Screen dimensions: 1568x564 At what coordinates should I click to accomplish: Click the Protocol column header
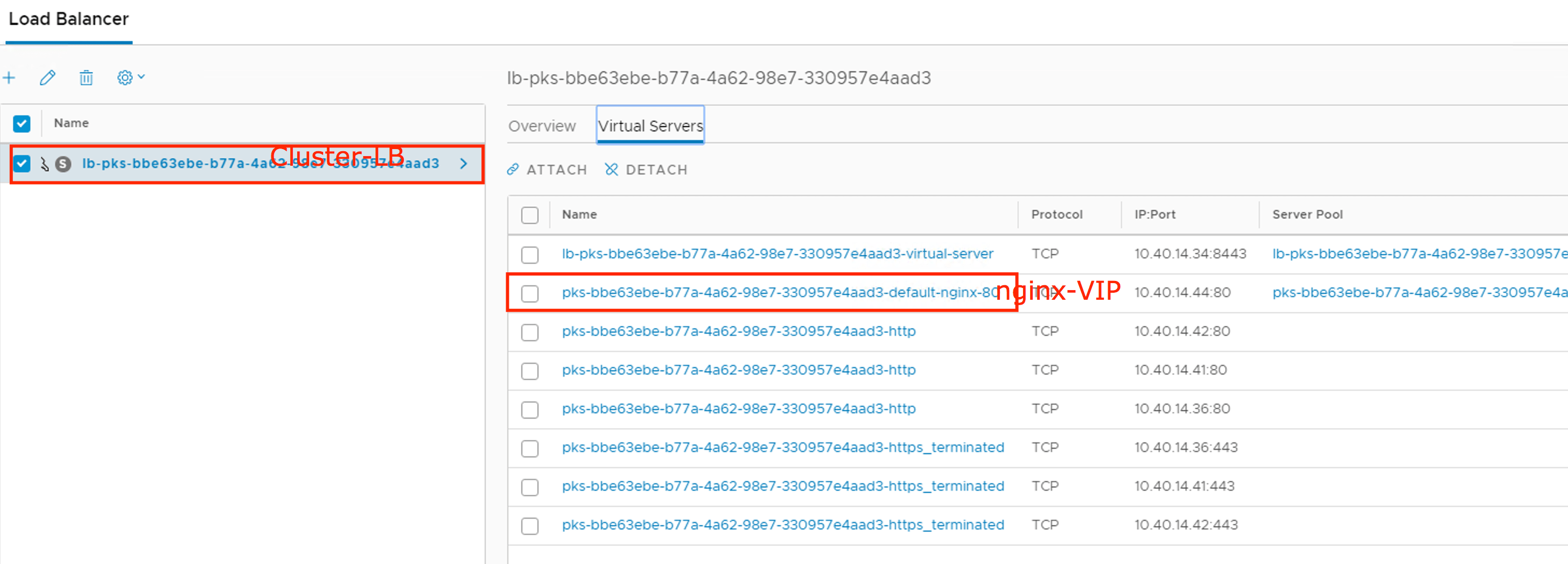tap(1056, 215)
